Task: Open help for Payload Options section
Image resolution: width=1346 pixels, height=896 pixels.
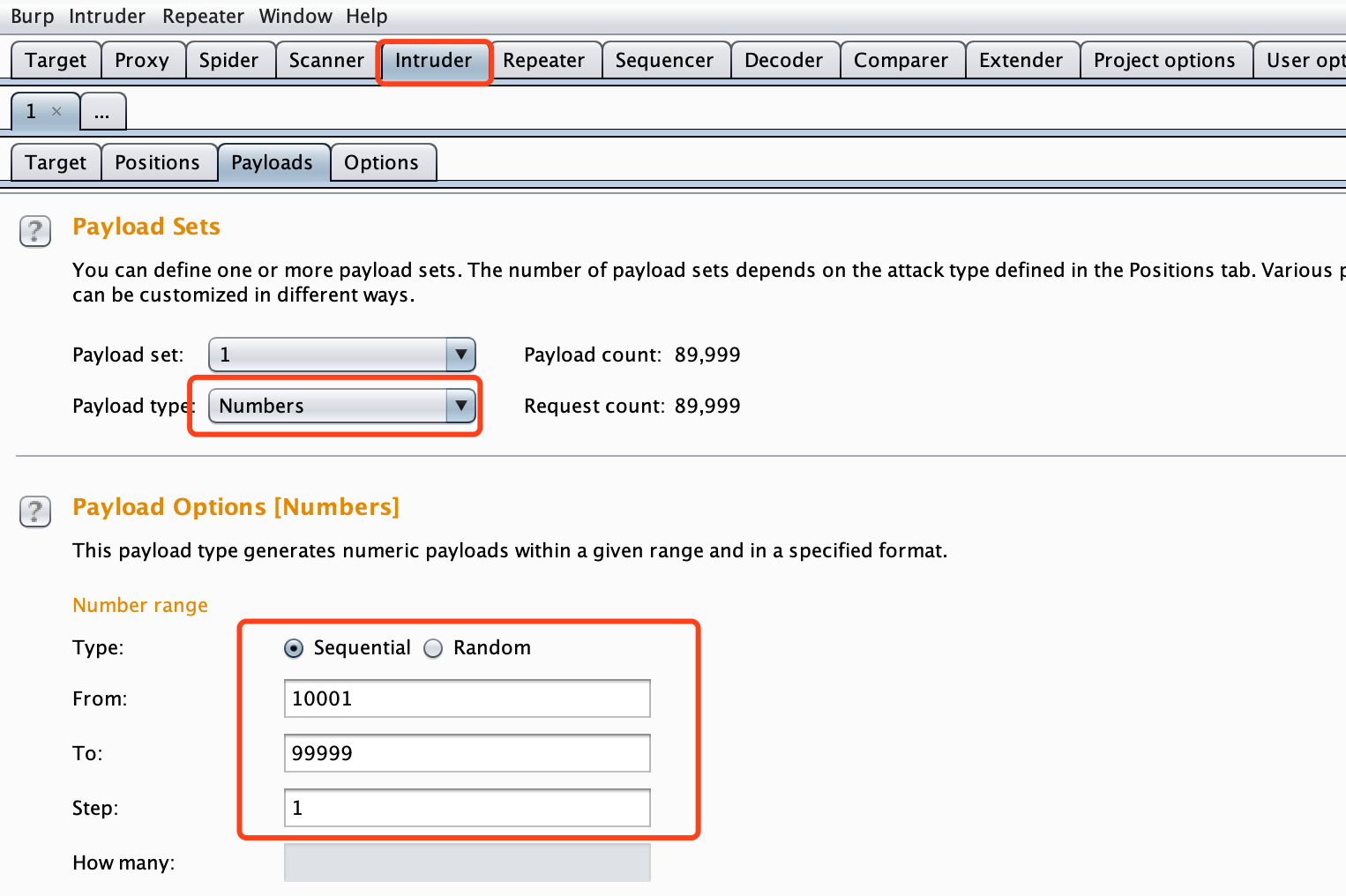Action: click(35, 511)
